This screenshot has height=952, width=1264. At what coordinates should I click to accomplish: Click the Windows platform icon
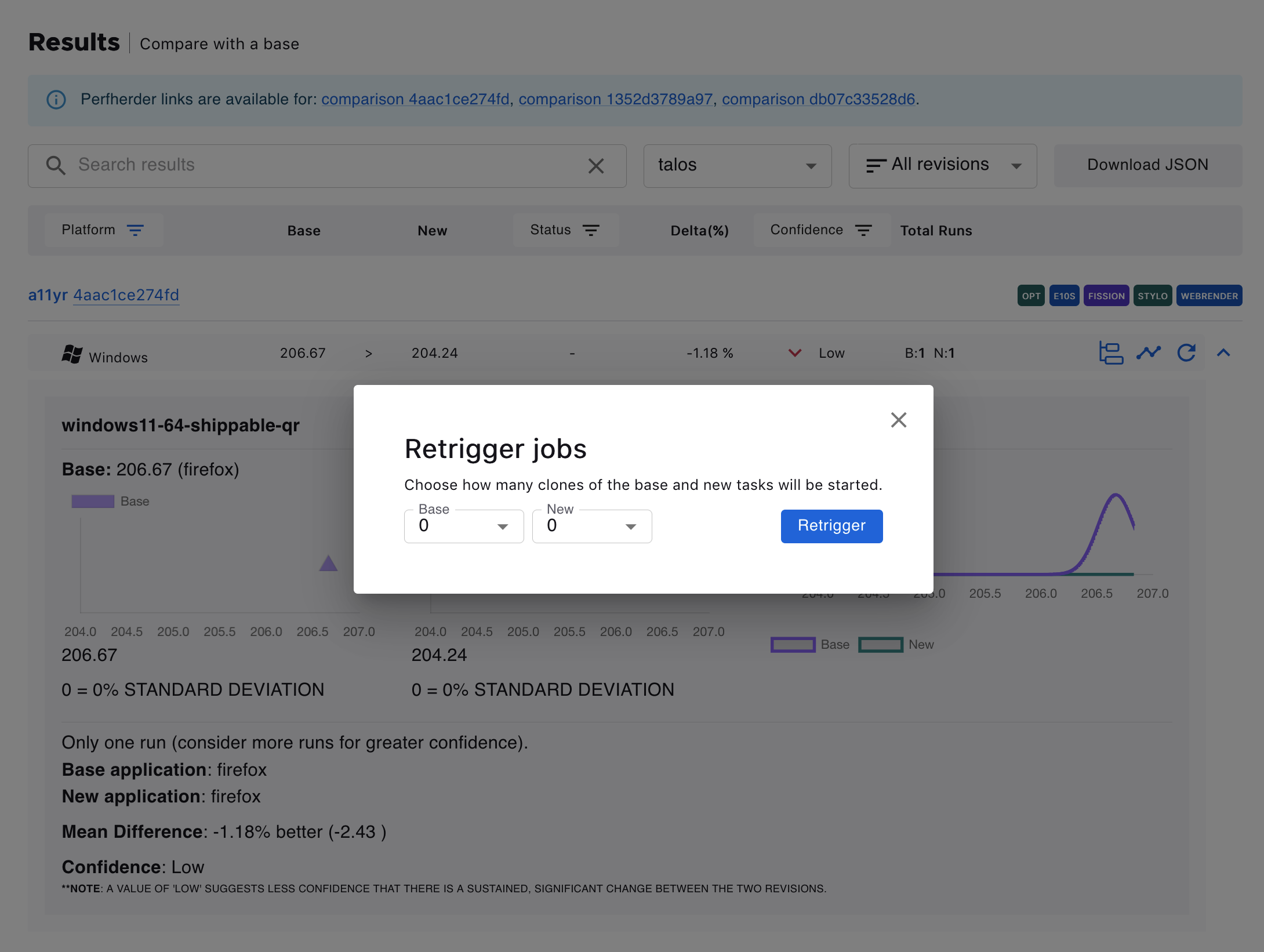(72, 354)
